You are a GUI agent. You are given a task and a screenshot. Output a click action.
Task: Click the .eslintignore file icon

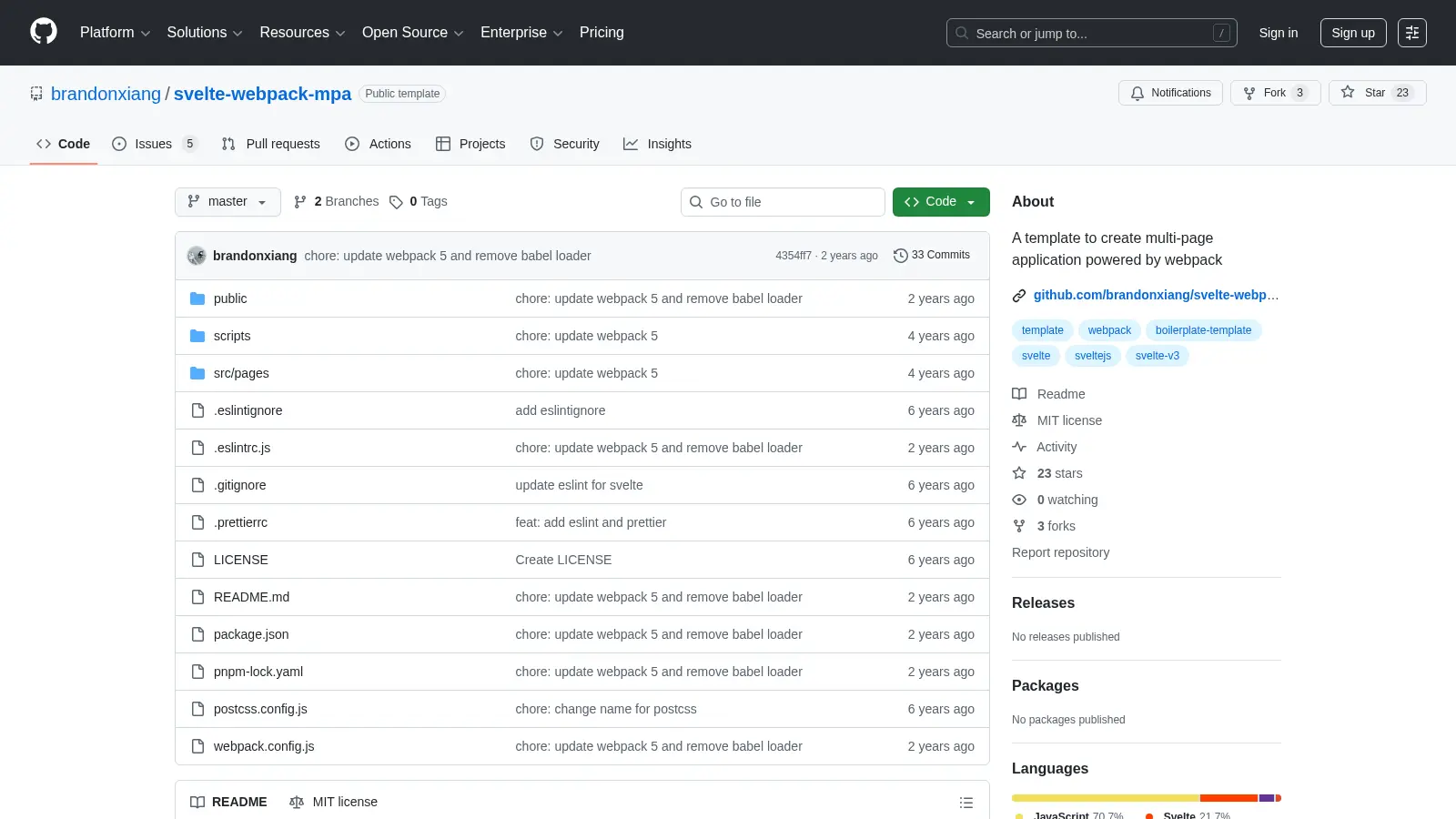pyautogui.click(x=197, y=410)
